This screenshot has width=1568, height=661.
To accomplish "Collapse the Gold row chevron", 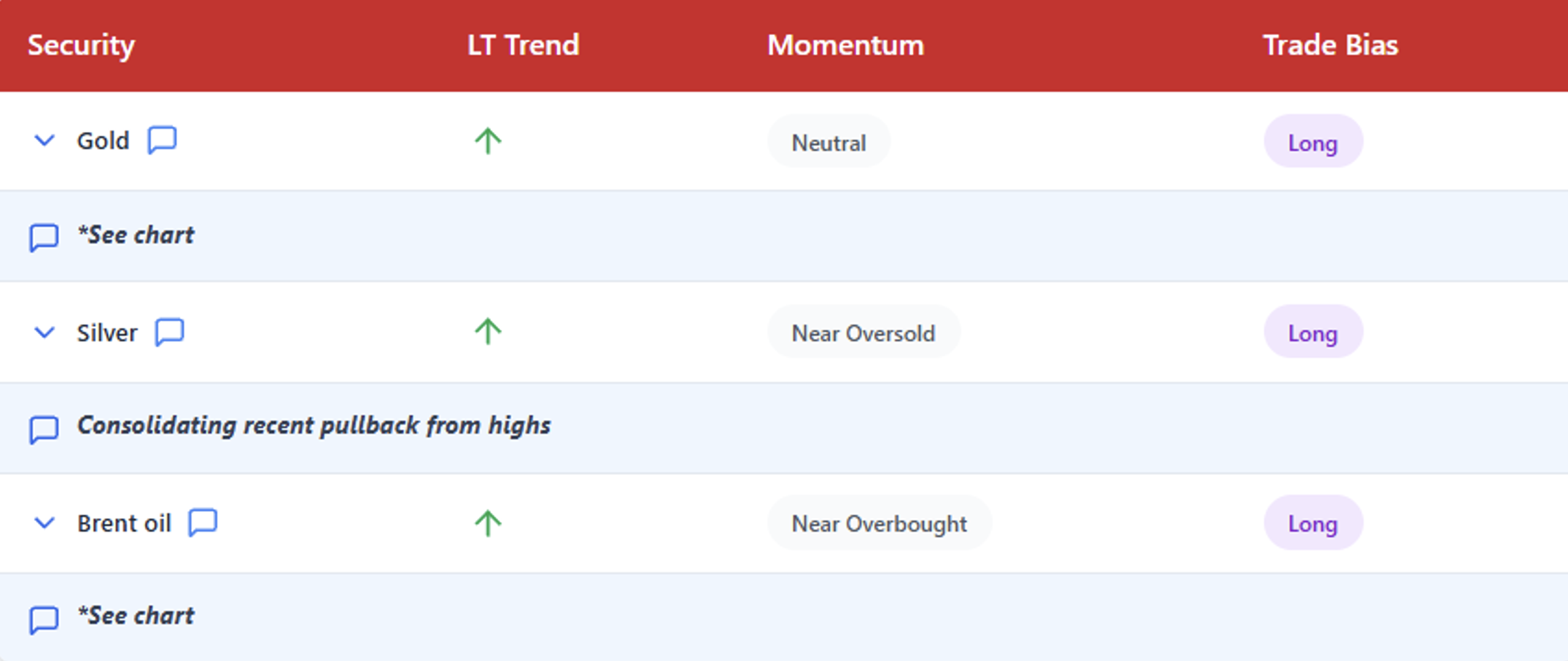I will [44, 141].
